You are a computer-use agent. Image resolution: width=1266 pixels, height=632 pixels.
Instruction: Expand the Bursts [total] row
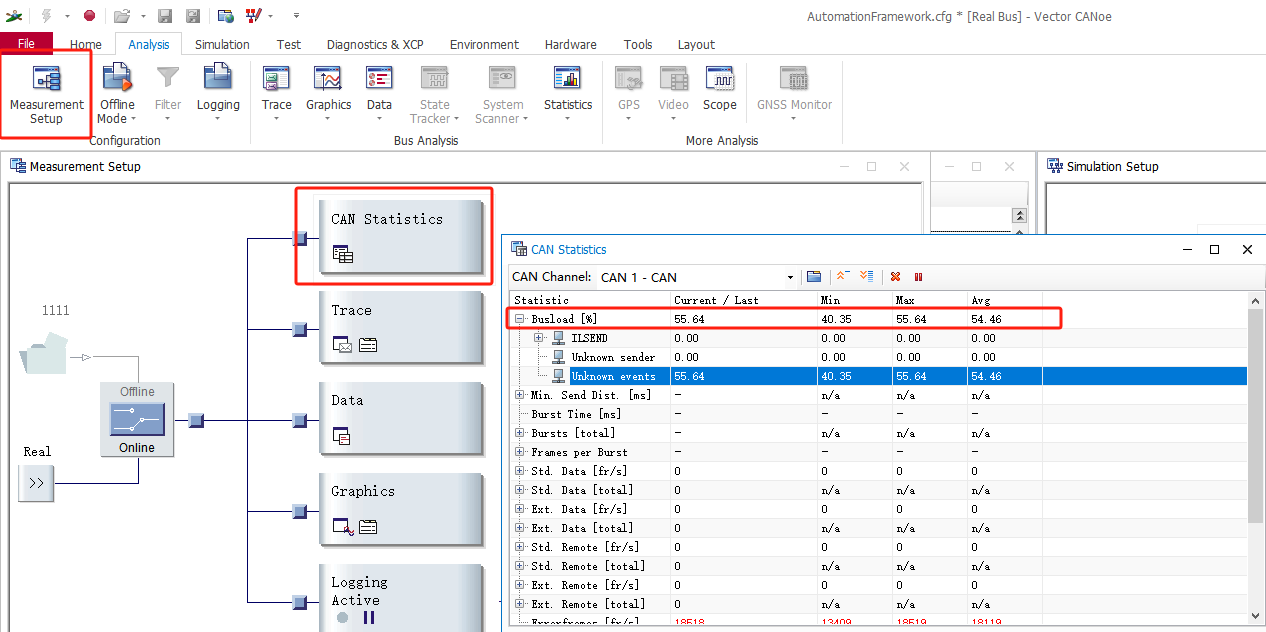[519, 433]
